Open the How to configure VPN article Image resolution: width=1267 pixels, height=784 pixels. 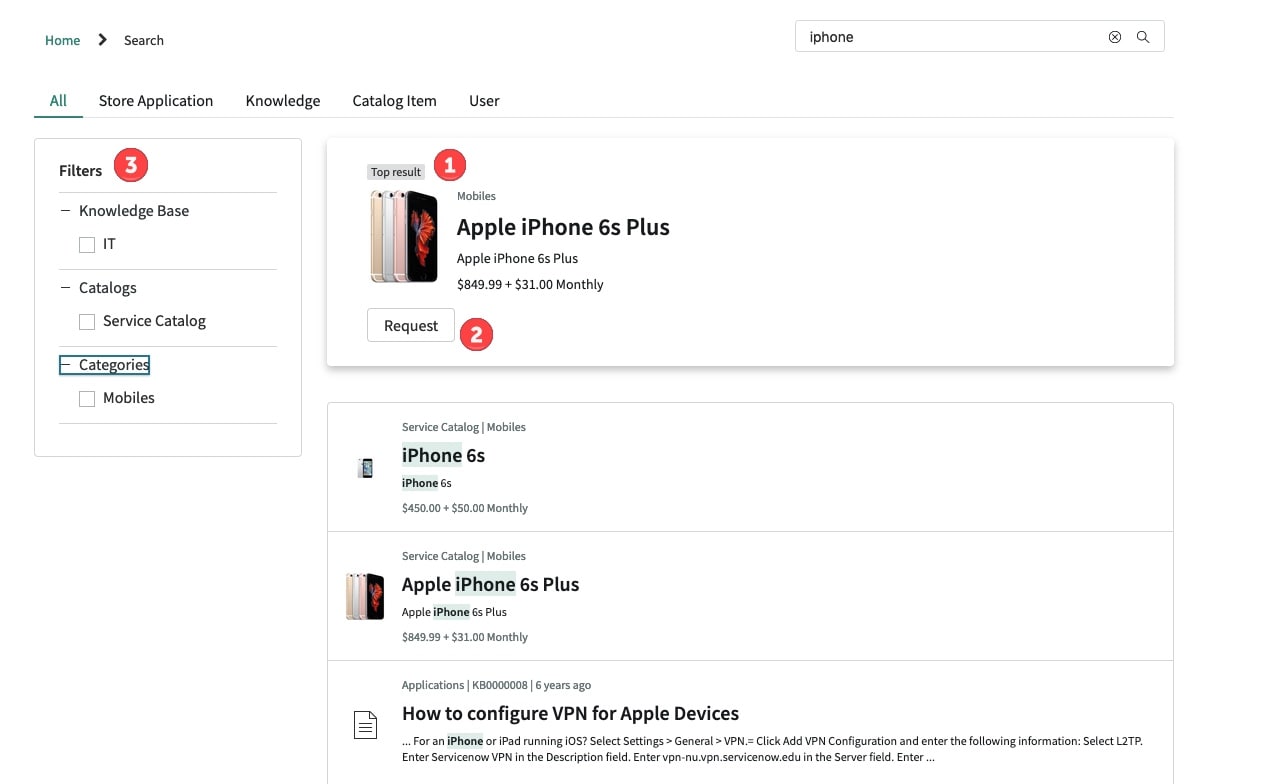[570, 713]
